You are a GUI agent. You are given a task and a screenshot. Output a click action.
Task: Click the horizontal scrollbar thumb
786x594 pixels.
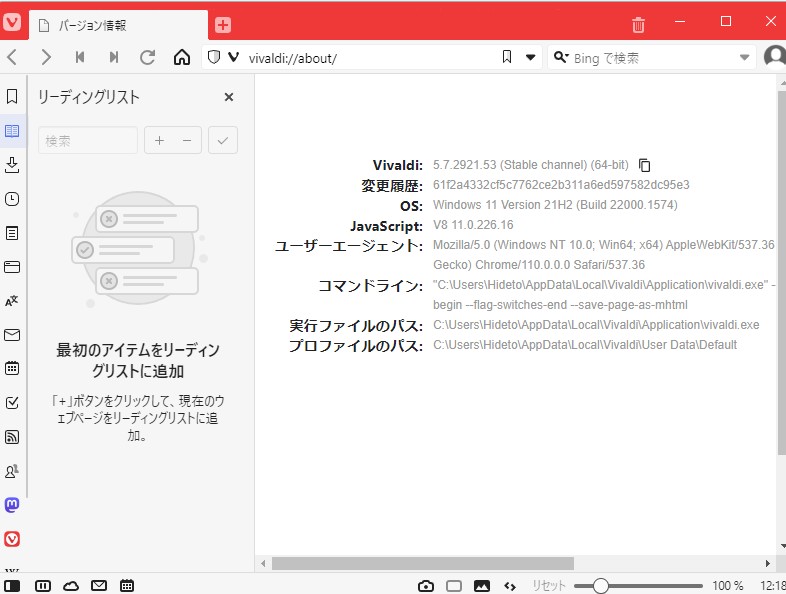pyautogui.click(x=423, y=563)
